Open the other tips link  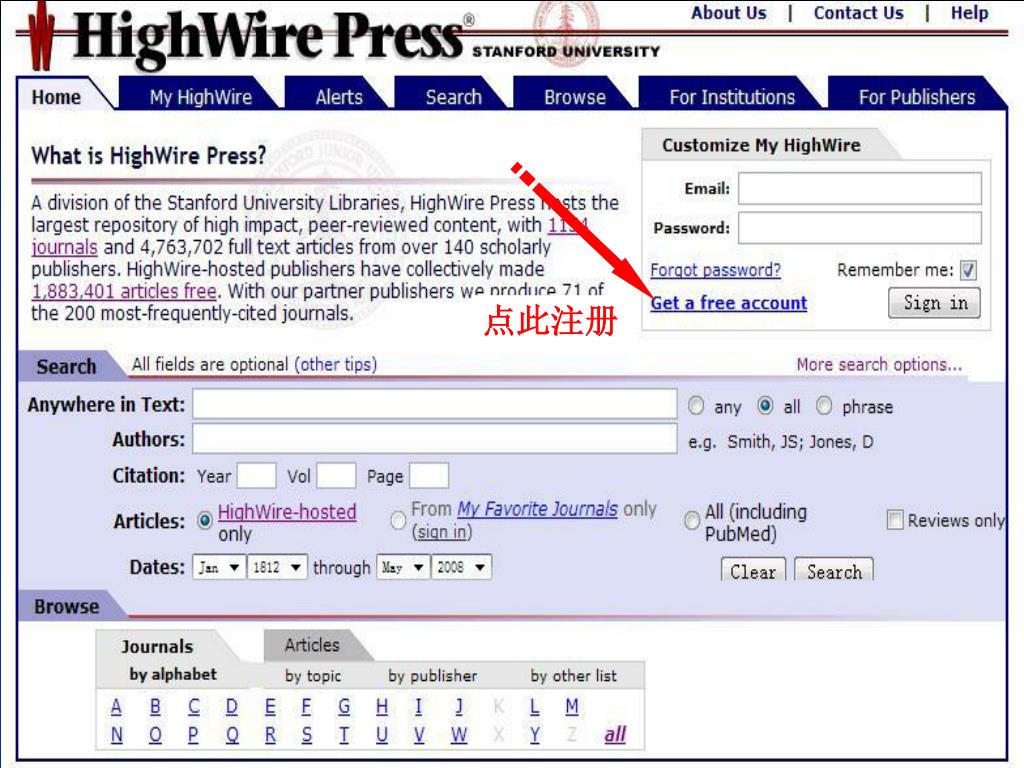click(336, 364)
